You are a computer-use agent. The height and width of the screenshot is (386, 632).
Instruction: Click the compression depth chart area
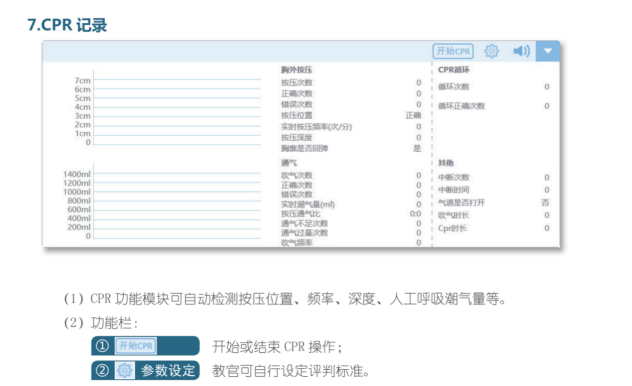[x=177, y=108]
